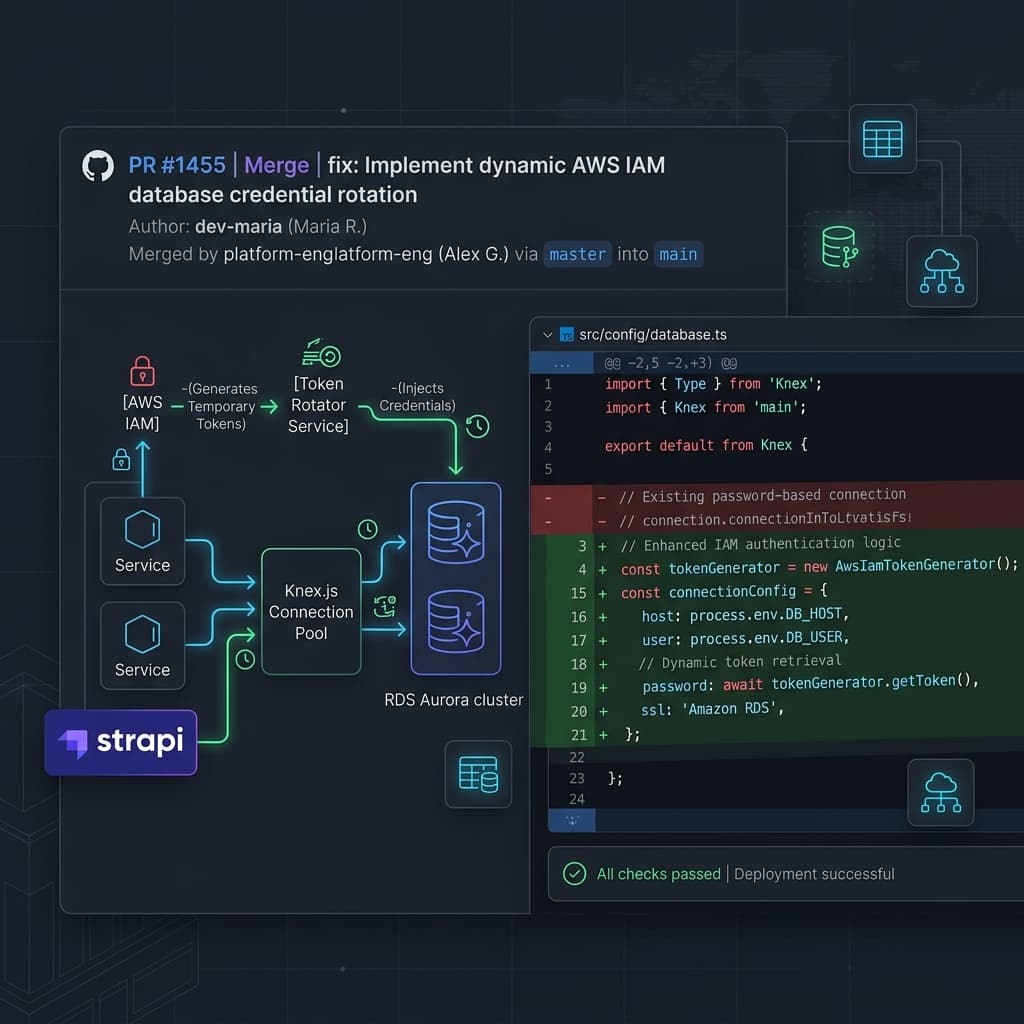Click the cloud network icon over the code panel
Image resolution: width=1024 pixels, height=1024 pixels.
pyautogui.click(x=940, y=792)
